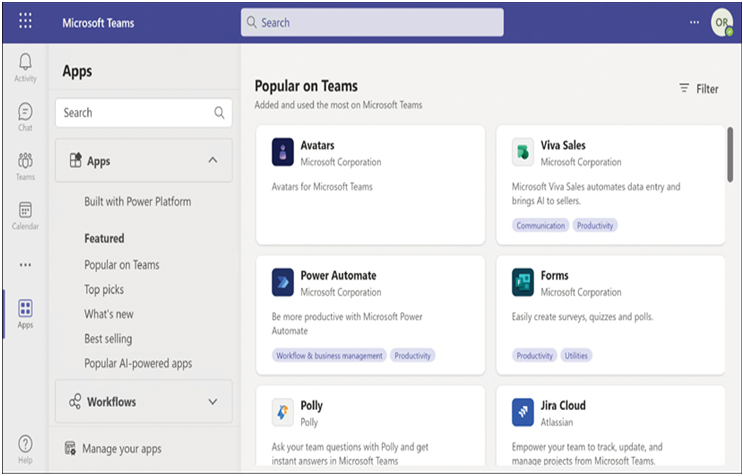Click the Manage your apps icon
This screenshot has width=743, height=476.
(70, 448)
